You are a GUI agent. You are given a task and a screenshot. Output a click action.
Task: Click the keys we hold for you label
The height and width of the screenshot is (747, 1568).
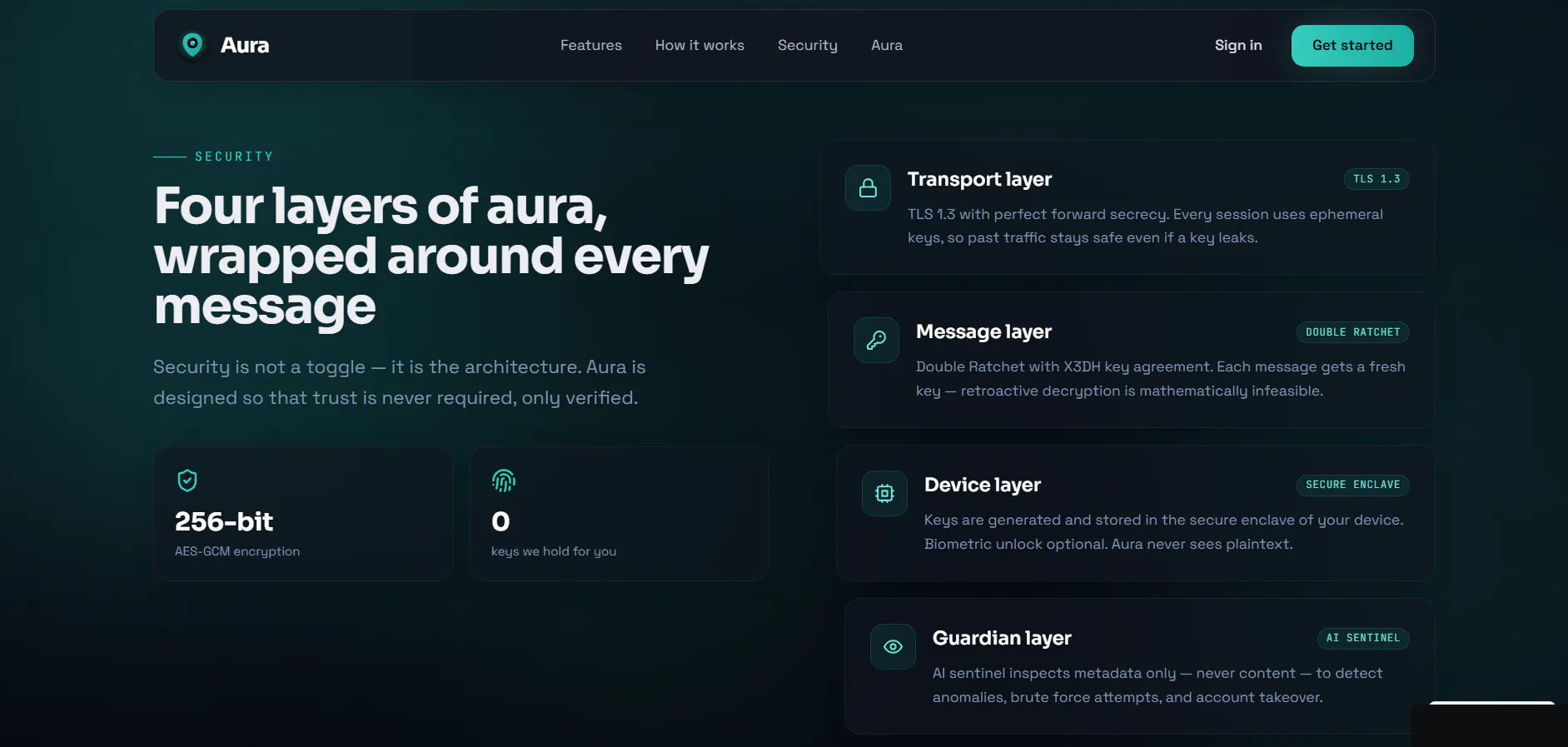(x=554, y=551)
